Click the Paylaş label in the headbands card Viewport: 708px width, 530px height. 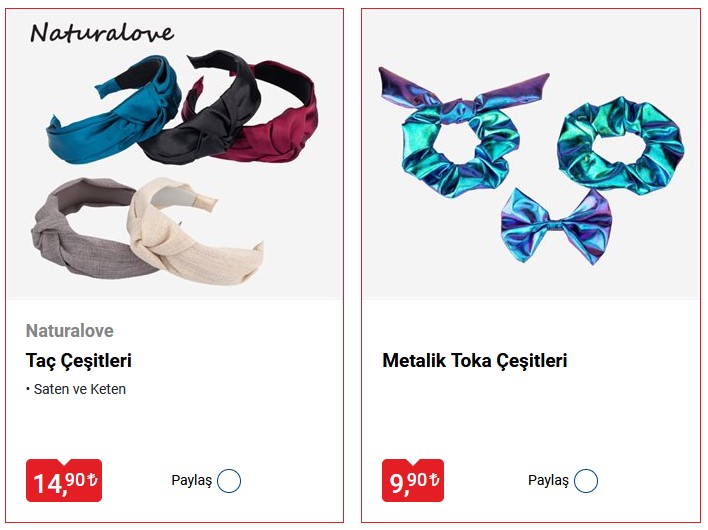click(191, 480)
